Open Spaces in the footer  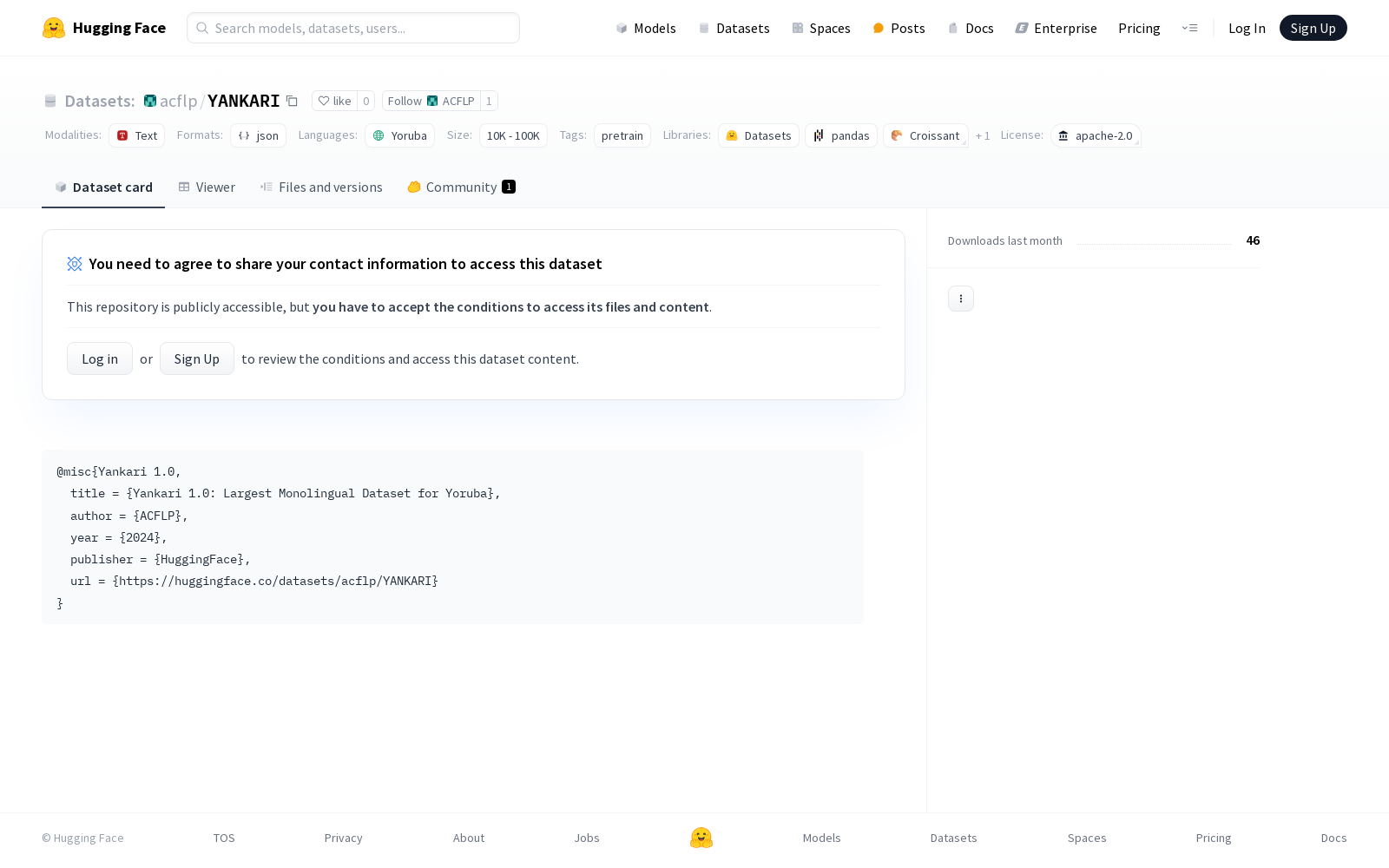pos(1087,838)
